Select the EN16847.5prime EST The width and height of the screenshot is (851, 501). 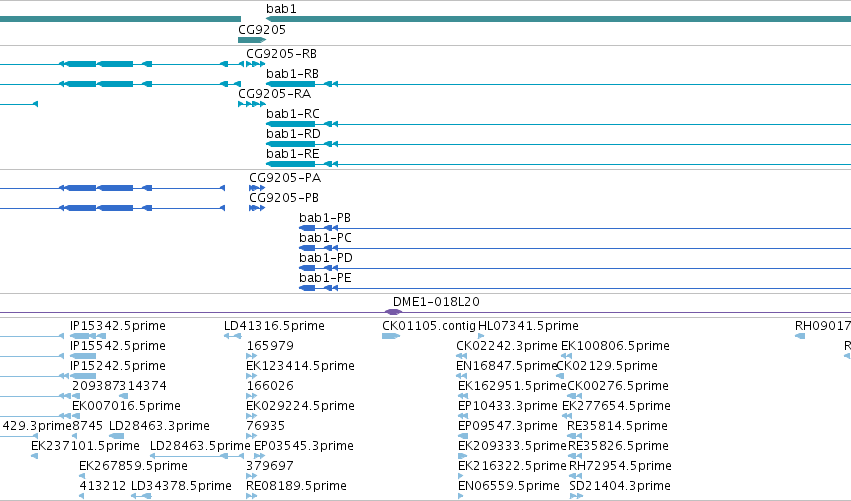(507, 366)
